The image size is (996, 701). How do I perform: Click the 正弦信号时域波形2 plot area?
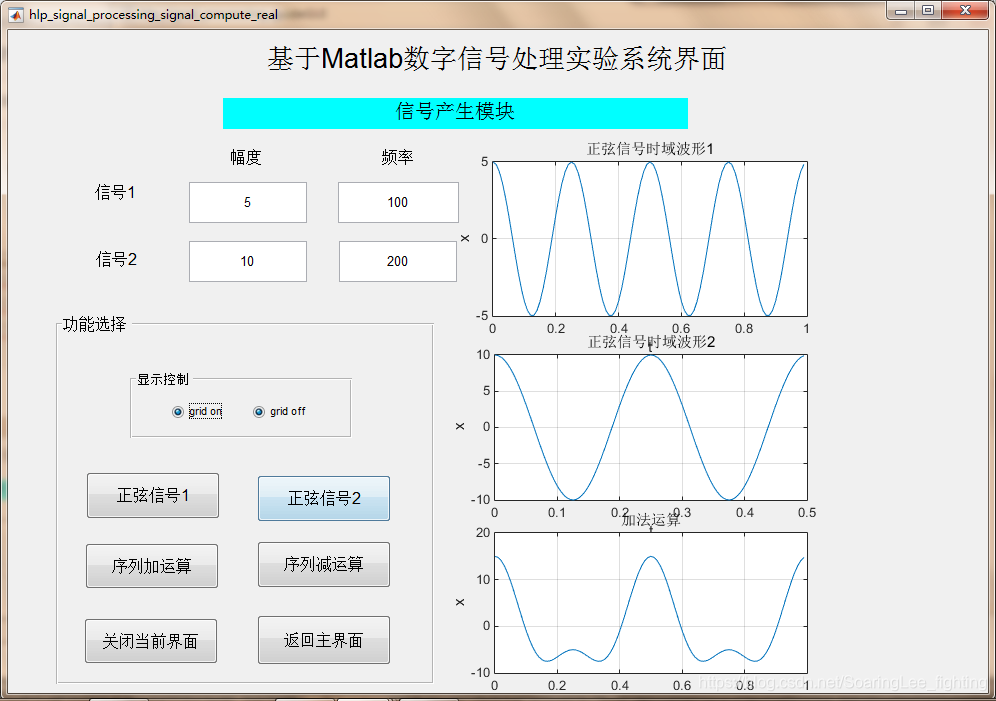click(651, 427)
